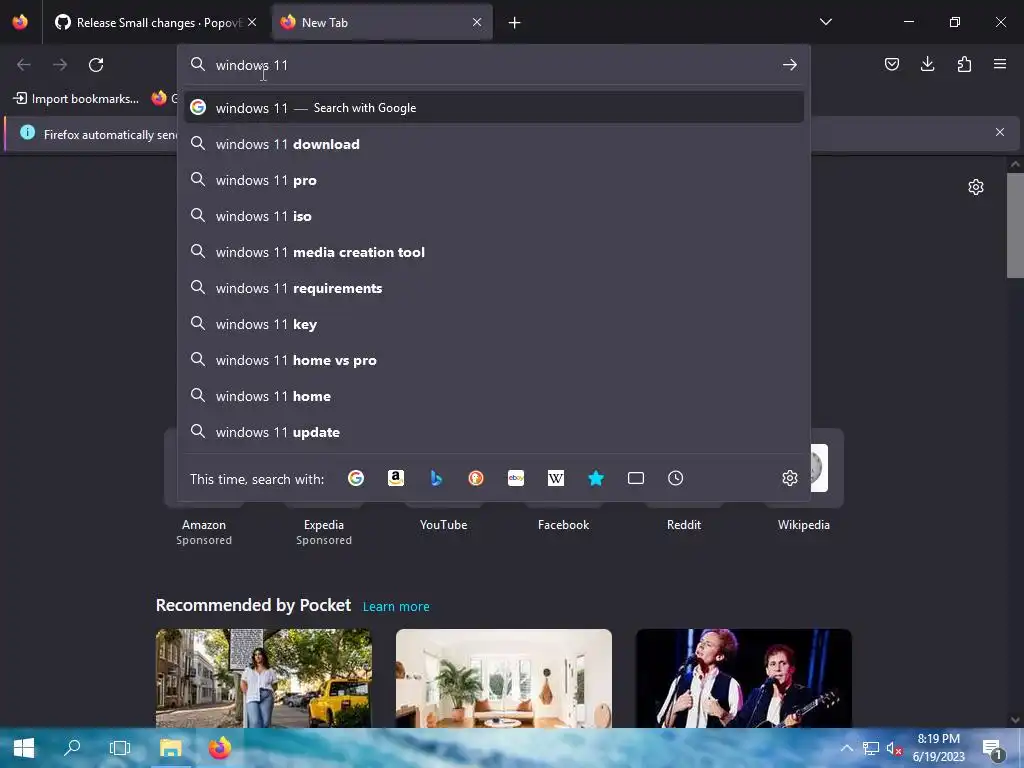Click the Go arrow in the address bar
This screenshot has width=1024, height=768.
pos(790,65)
